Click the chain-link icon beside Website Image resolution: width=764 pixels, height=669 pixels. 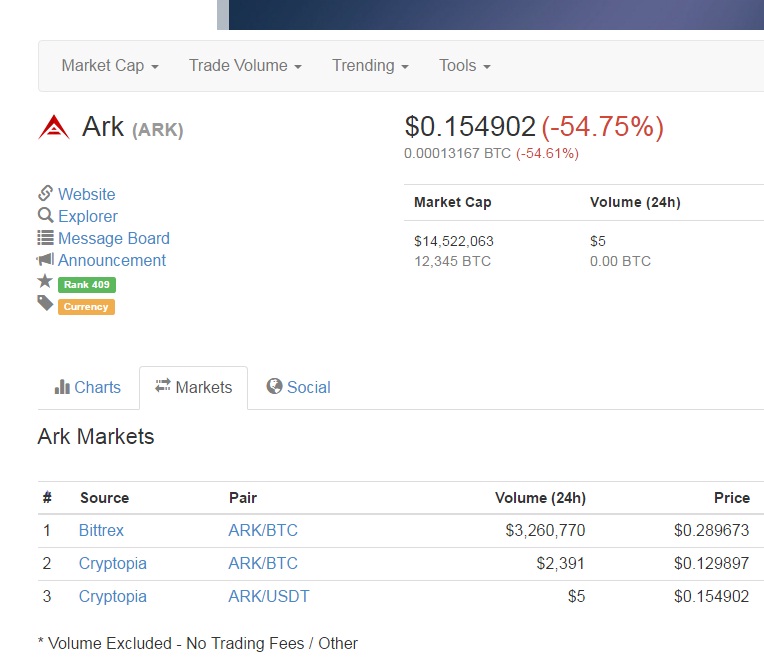45,193
